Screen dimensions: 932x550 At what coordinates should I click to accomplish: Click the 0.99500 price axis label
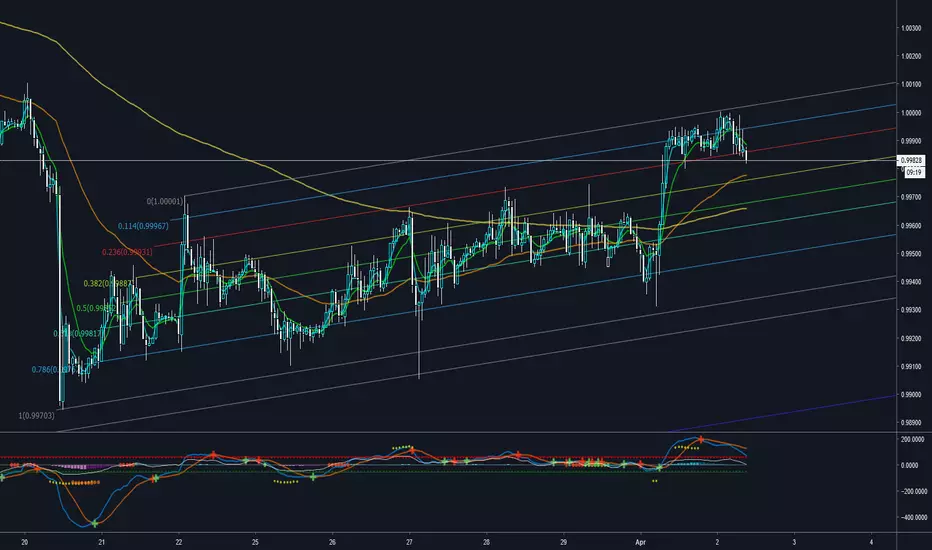911,254
